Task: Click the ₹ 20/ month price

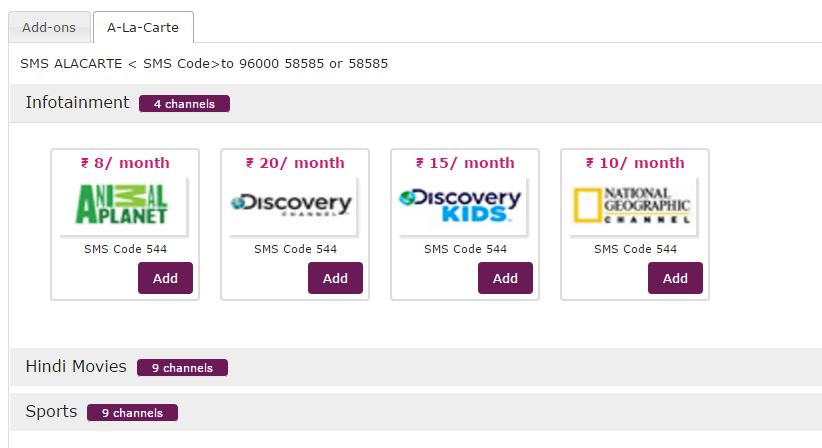Action: tap(295, 163)
